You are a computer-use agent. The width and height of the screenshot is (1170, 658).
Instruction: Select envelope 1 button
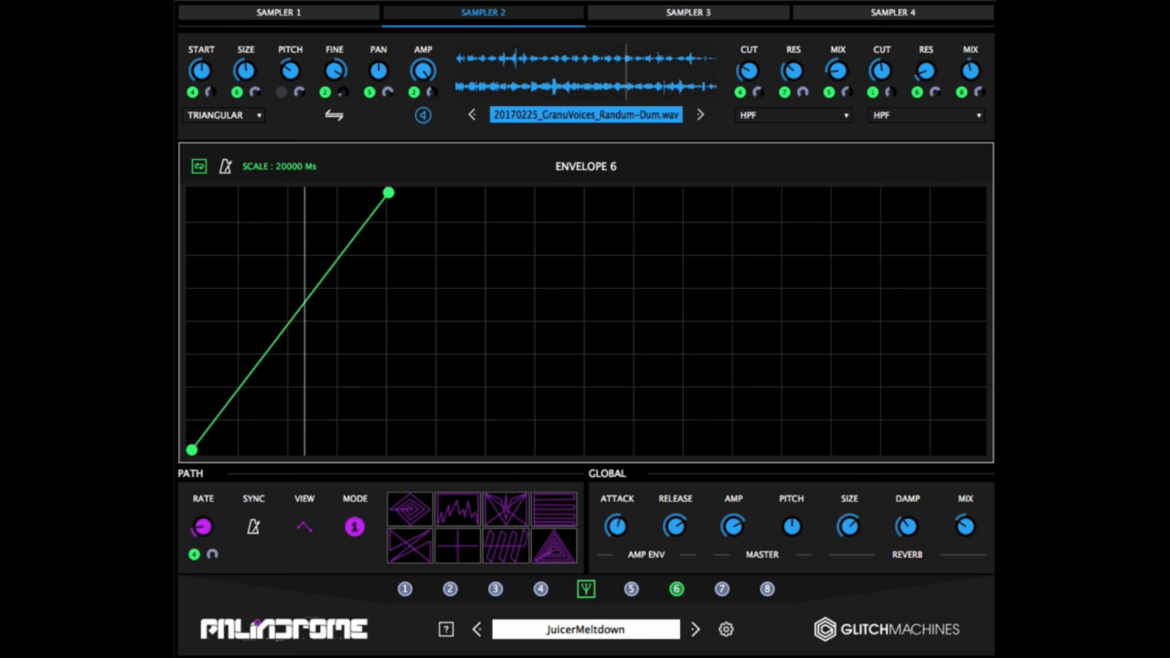click(x=404, y=589)
